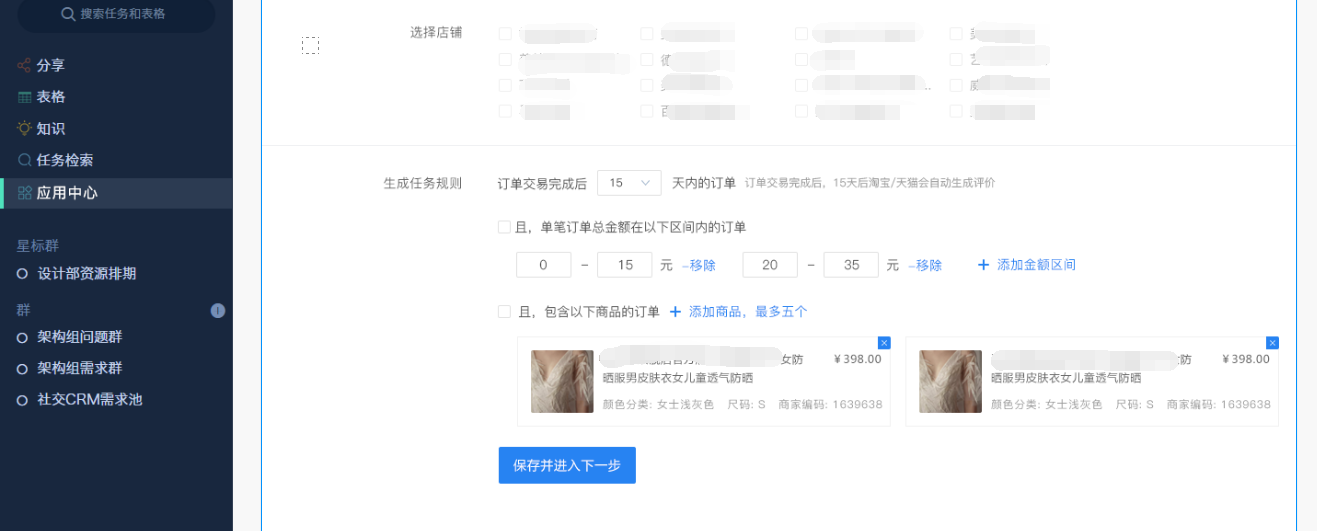Viewport: 1317px width, 531px height.
Task: Select 社交CRM需求池 in sidebar
Action: click(90, 400)
